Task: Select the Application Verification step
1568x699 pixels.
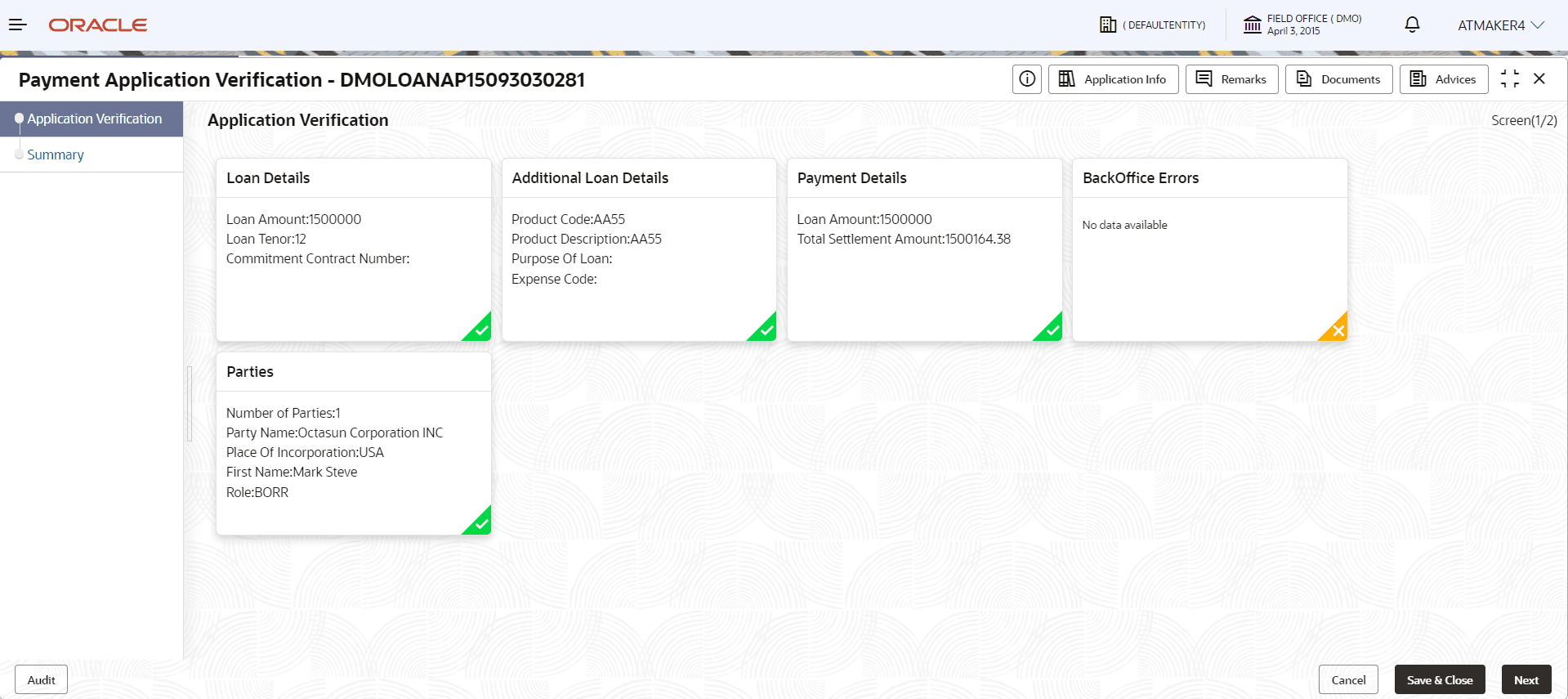Action: coord(92,119)
